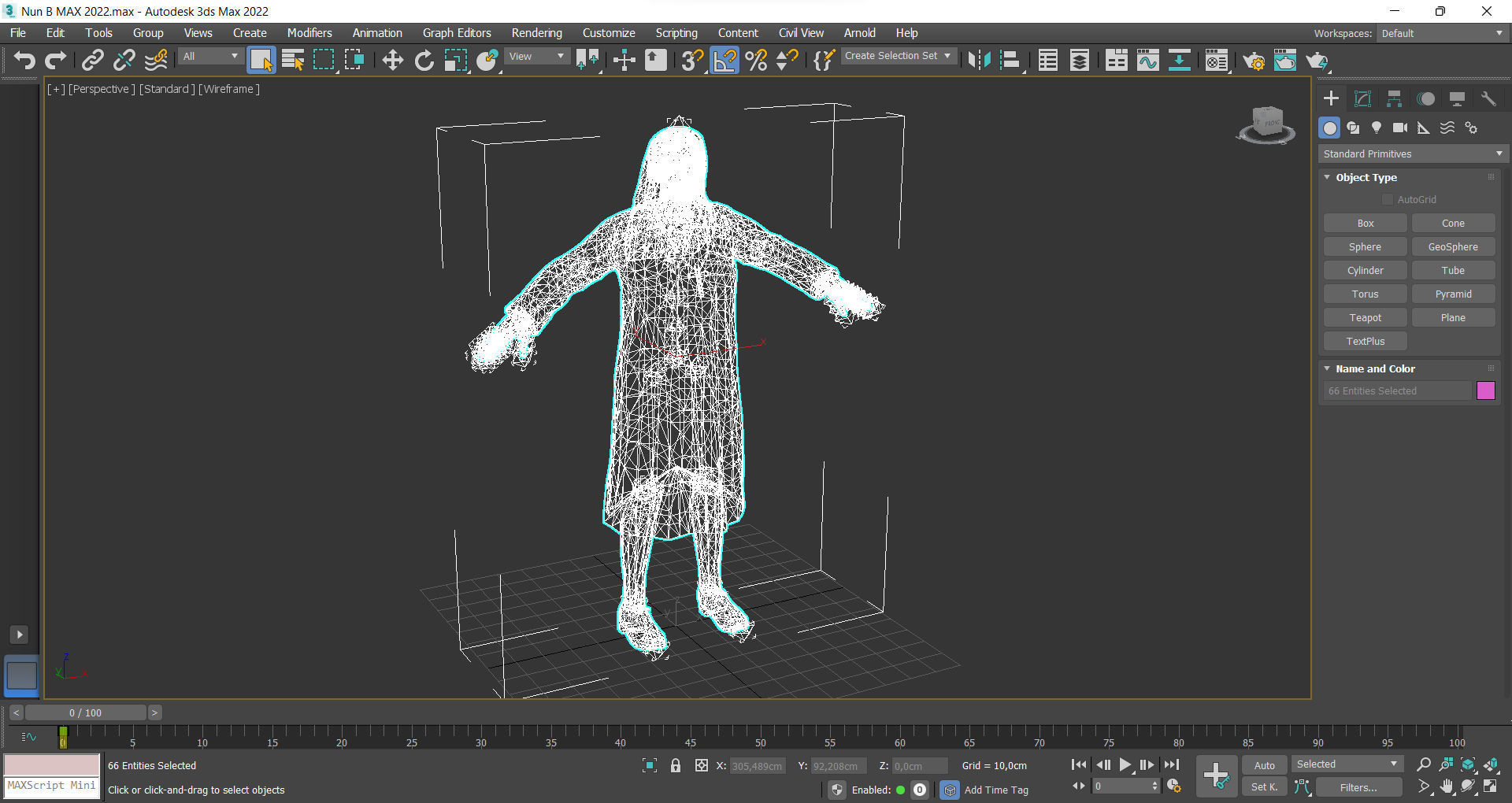Image resolution: width=1512 pixels, height=803 pixels.
Task: Toggle Percent Snap button
Action: tap(756, 61)
